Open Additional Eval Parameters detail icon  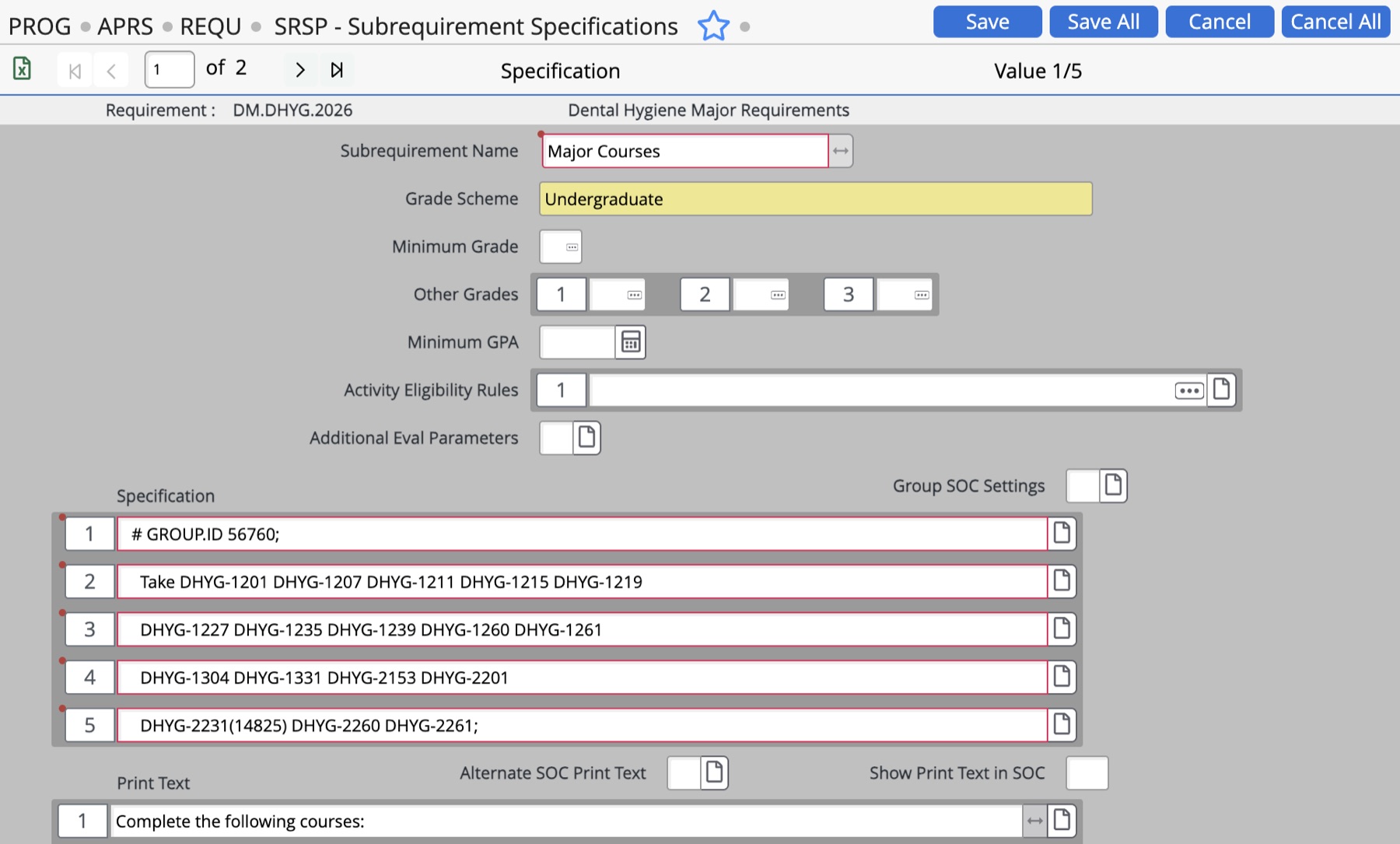click(x=586, y=438)
